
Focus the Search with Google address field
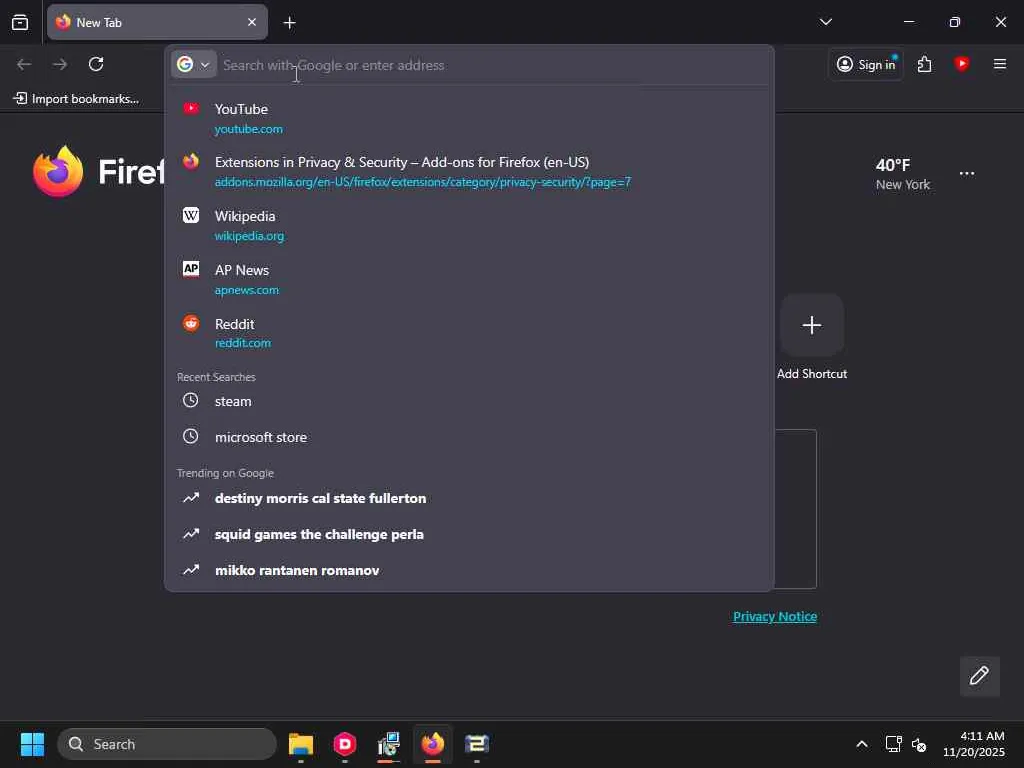pyautogui.click(x=493, y=65)
